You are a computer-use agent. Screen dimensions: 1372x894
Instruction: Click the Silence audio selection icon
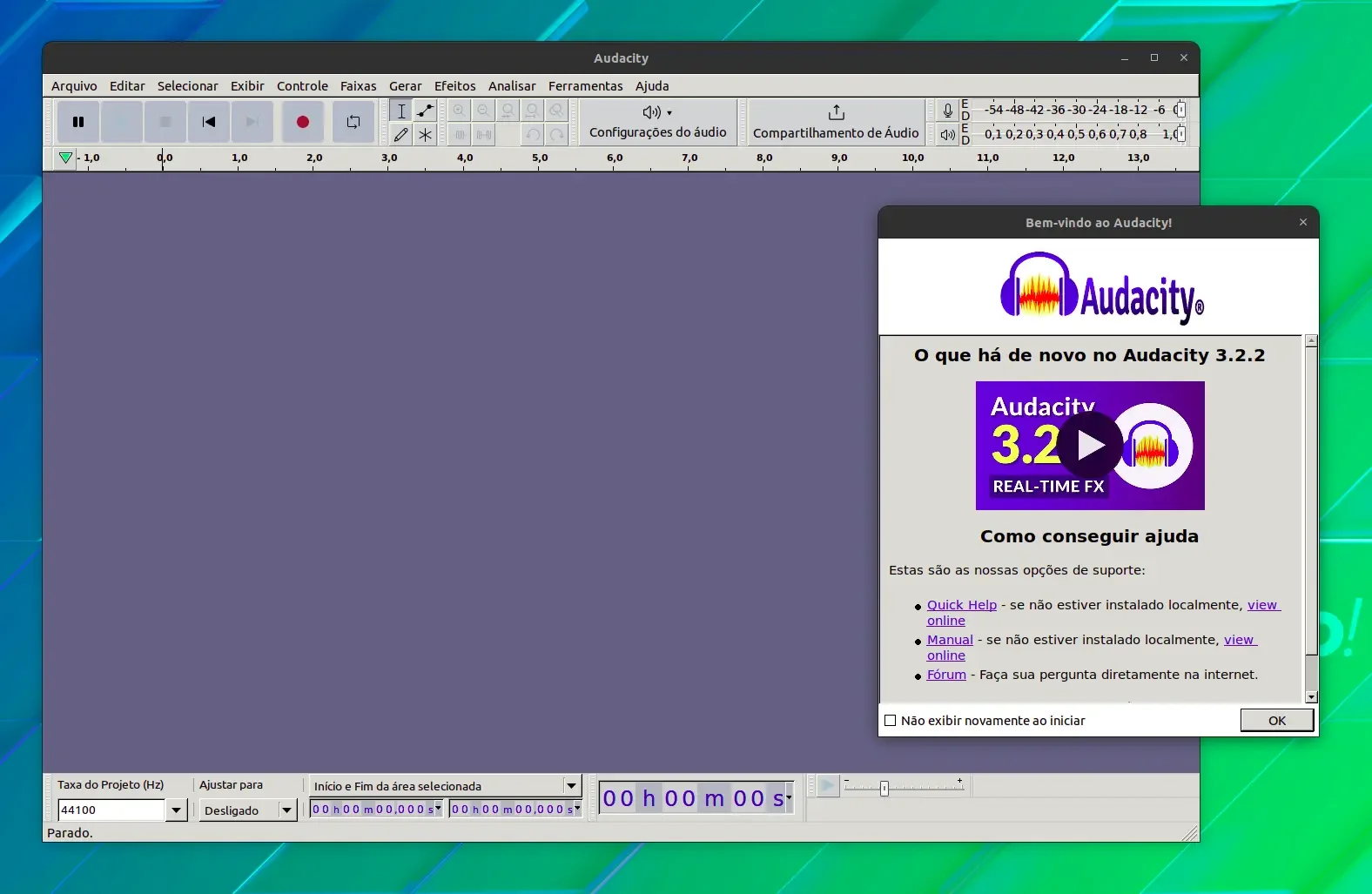pyautogui.click(x=483, y=134)
